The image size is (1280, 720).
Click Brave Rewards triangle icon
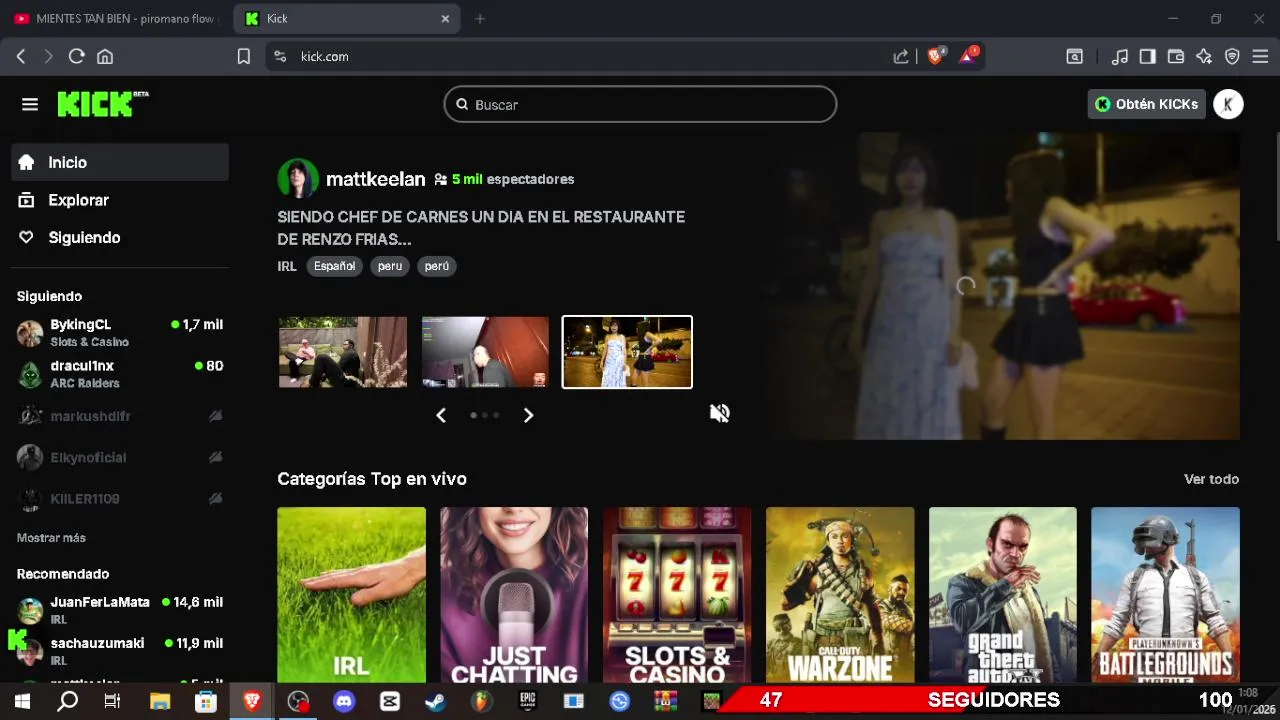(969, 56)
